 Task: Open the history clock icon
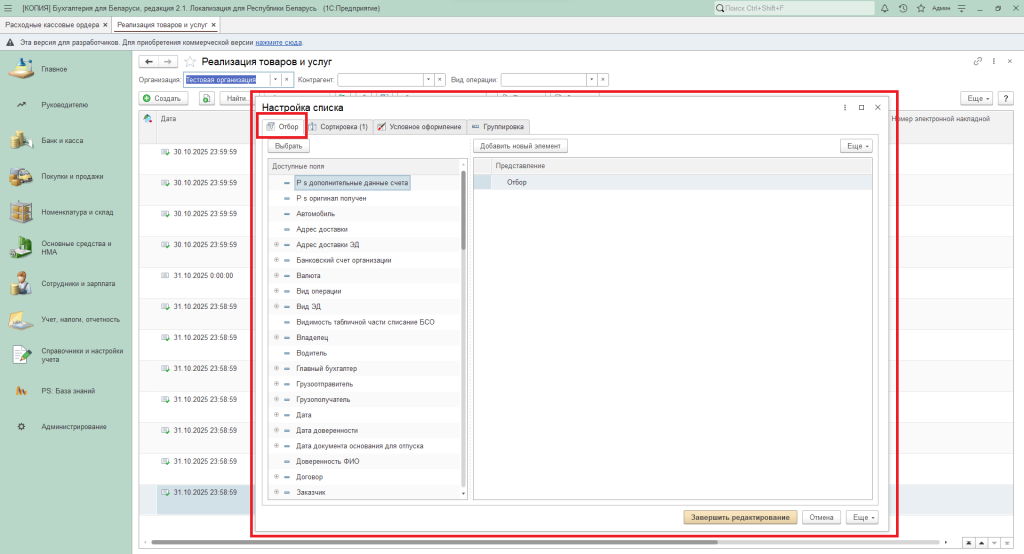click(903, 8)
